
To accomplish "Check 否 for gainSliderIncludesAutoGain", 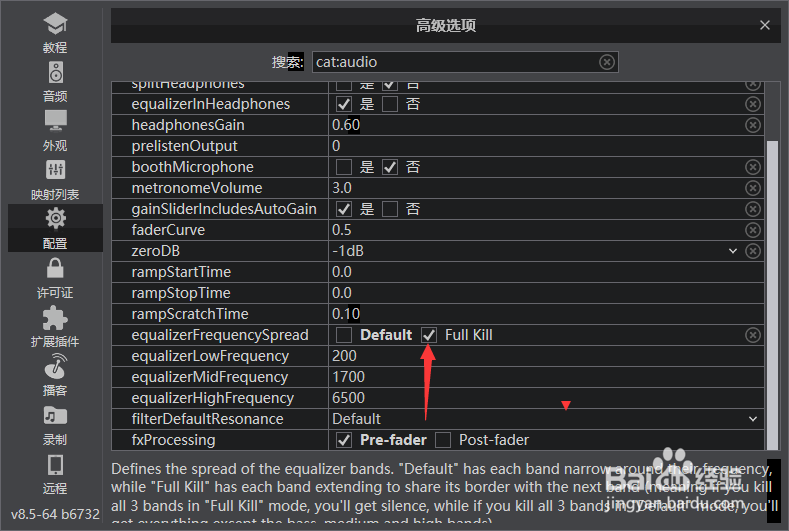I will click(390, 209).
